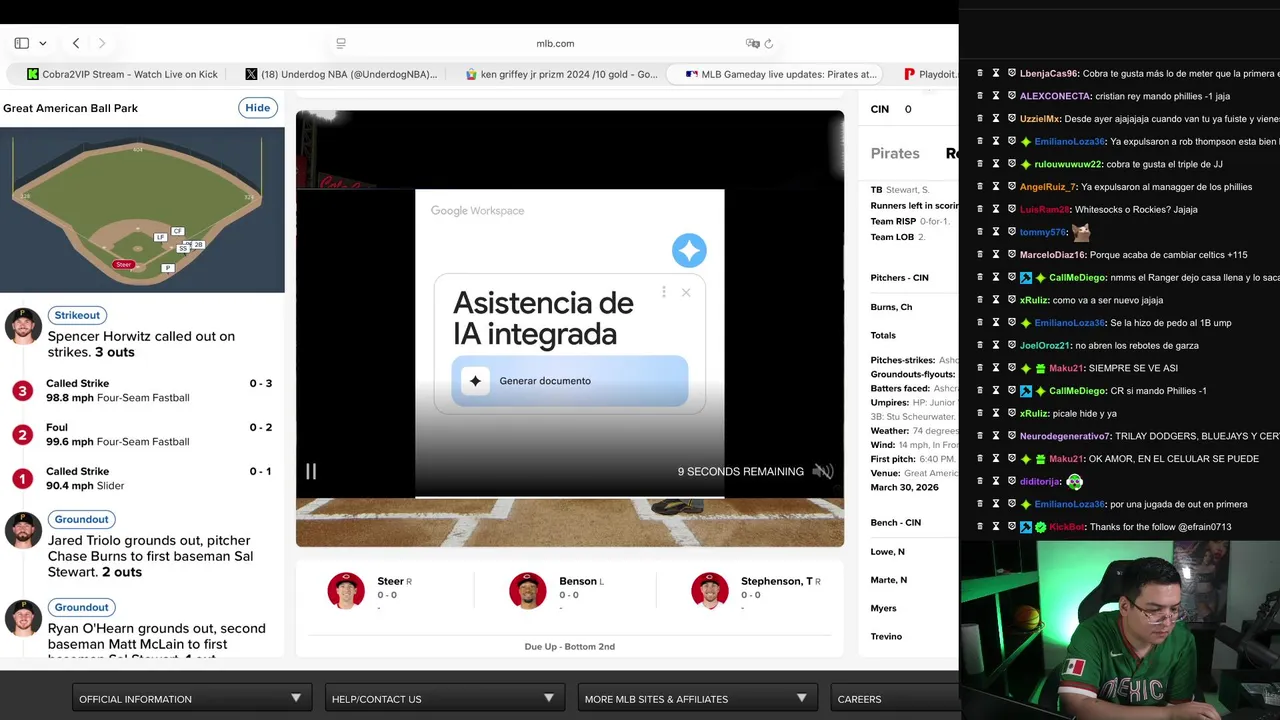This screenshot has height=720, width=1280.
Task: Click Trevino in the bench list
Action: pos(886,636)
